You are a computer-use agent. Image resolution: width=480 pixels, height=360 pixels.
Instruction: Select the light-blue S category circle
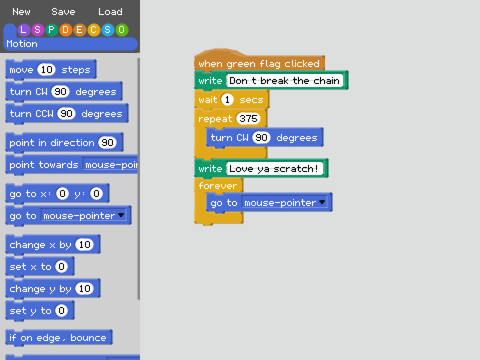[107, 30]
